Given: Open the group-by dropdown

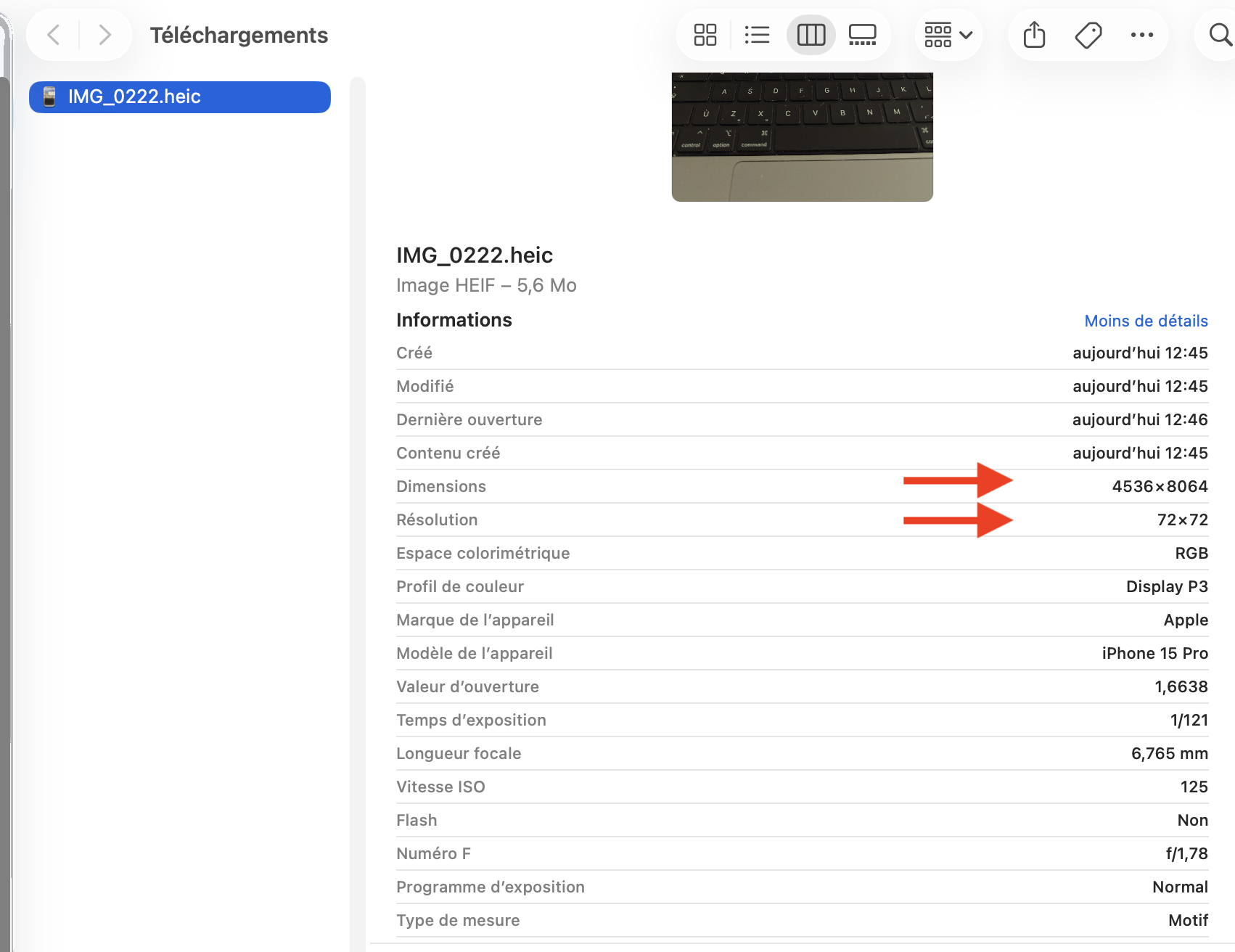Looking at the screenshot, I should click(x=948, y=35).
